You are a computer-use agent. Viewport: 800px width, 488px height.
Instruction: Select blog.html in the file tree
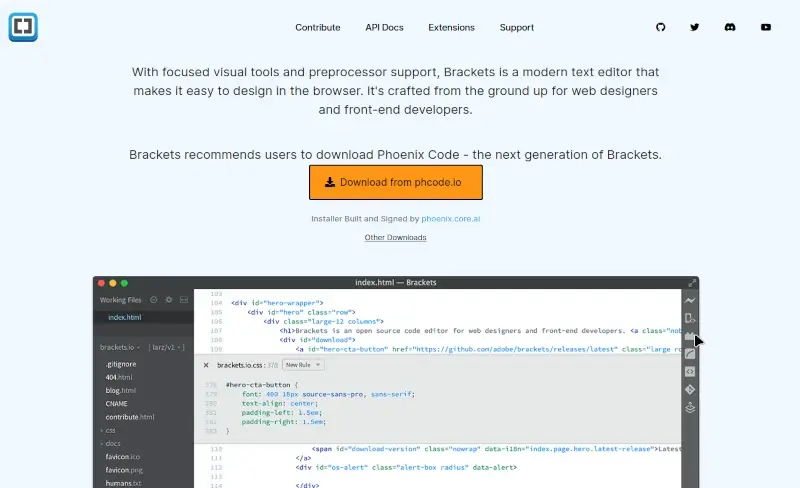click(x=120, y=391)
